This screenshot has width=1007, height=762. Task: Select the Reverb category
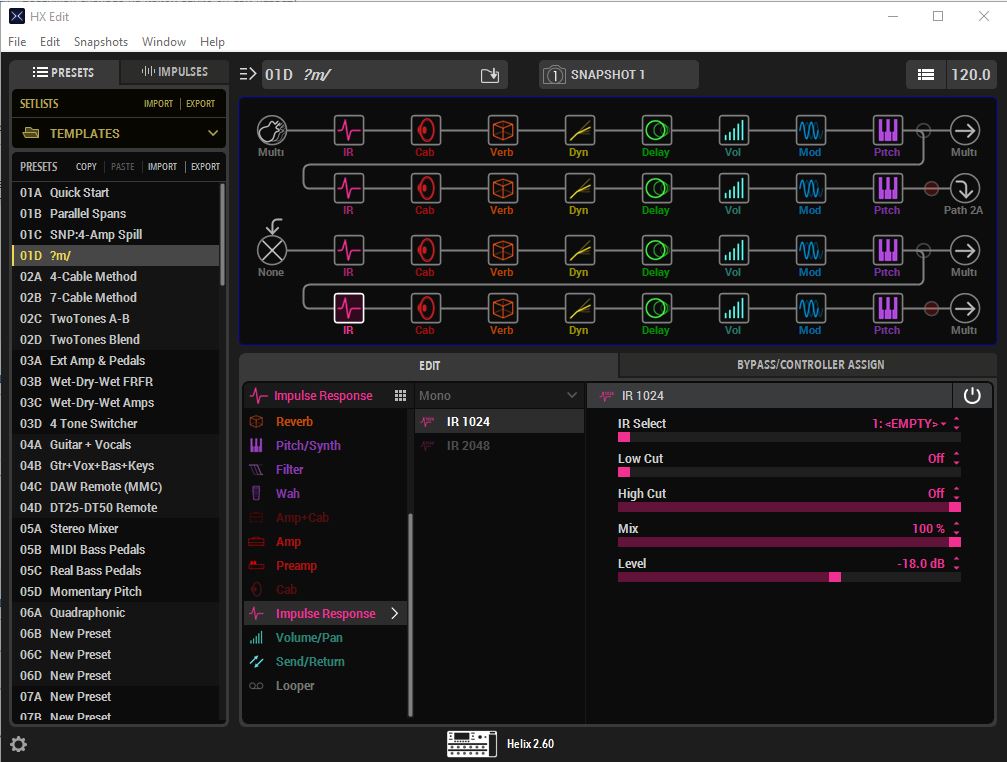point(294,422)
